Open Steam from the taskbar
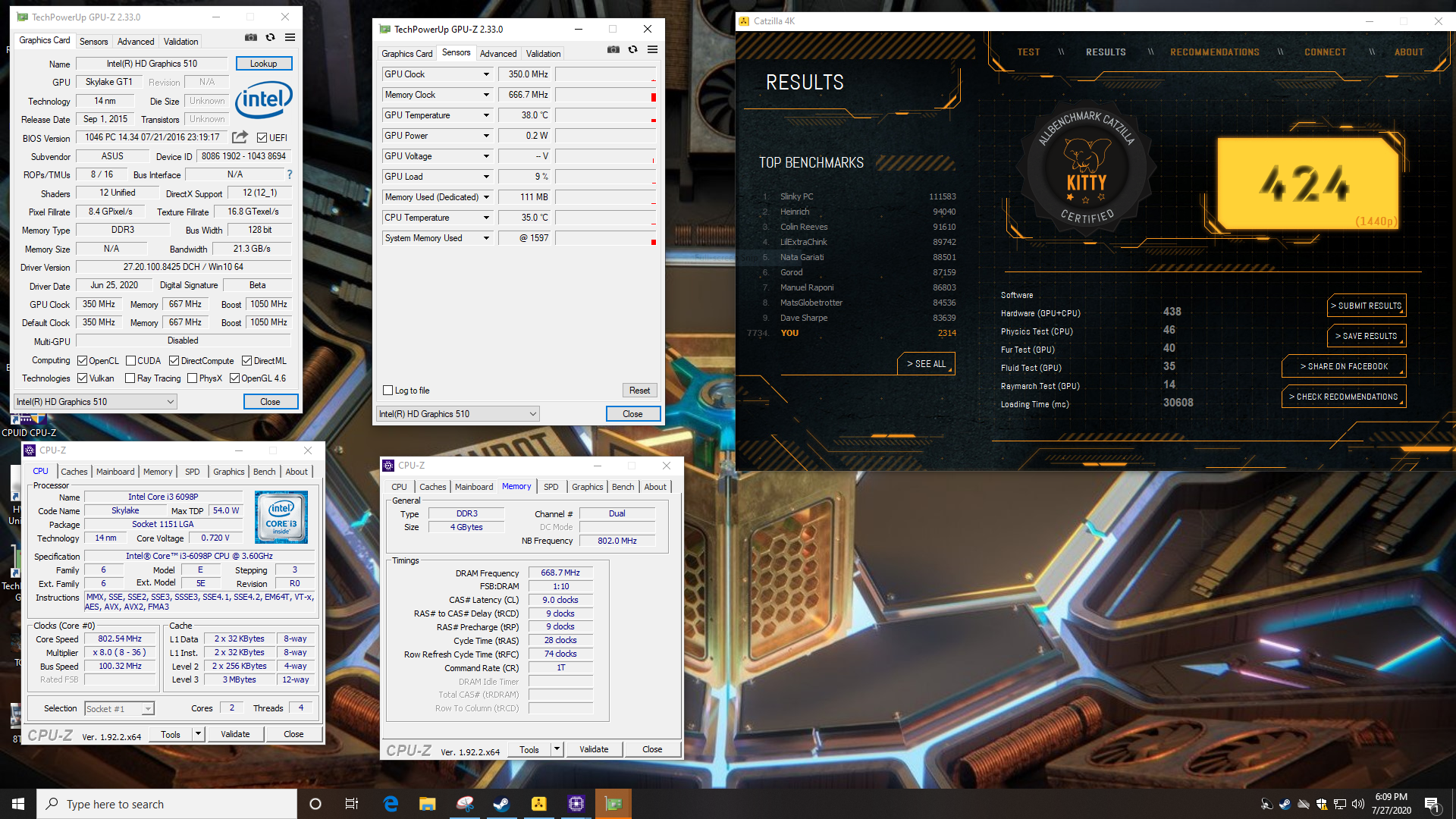This screenshot has height=819, width=1456. point(501,804)
